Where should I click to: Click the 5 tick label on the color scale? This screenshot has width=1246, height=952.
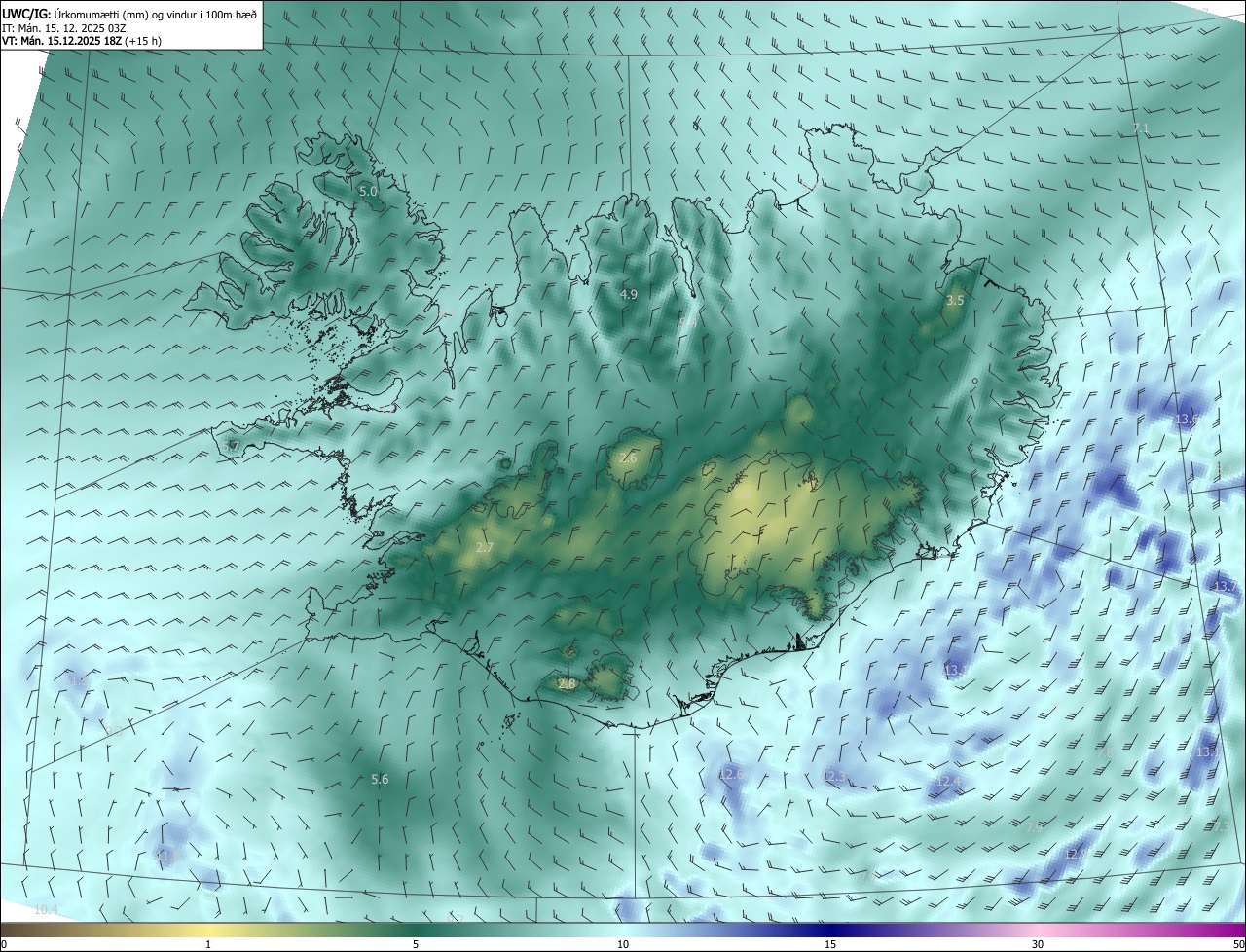point(416,944)
